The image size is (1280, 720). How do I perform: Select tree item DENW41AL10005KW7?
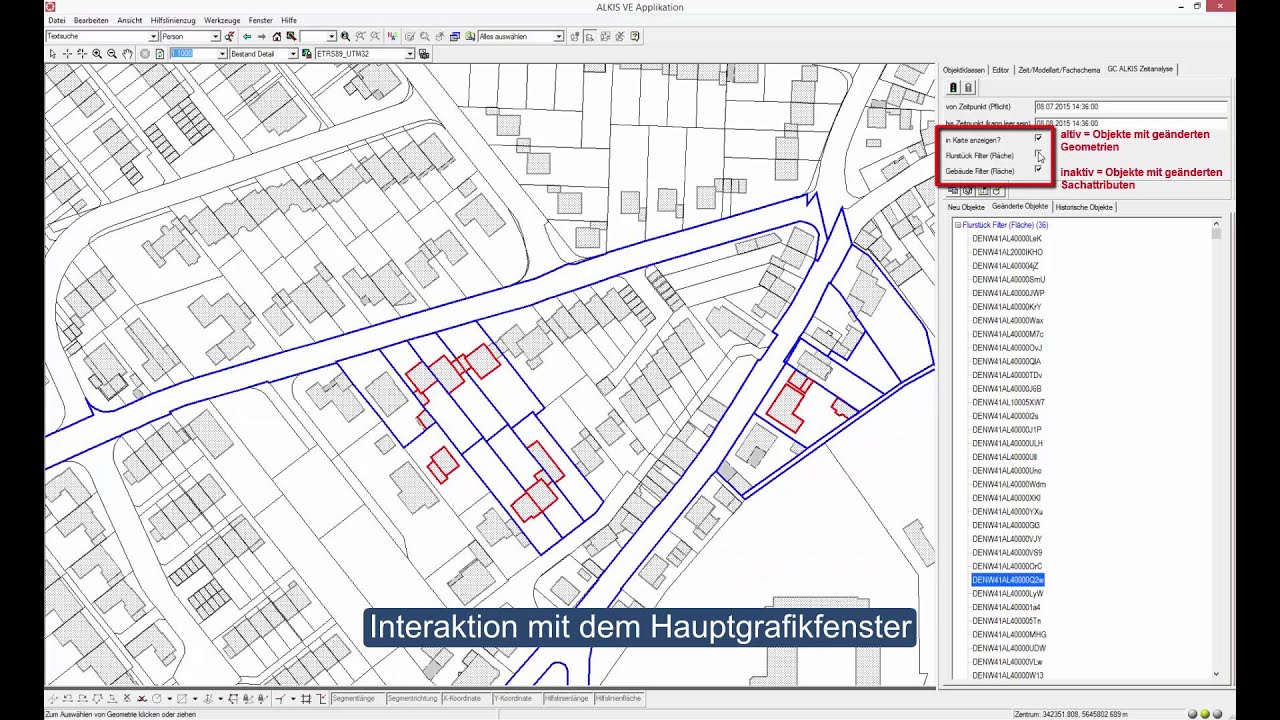[1009, 402]
